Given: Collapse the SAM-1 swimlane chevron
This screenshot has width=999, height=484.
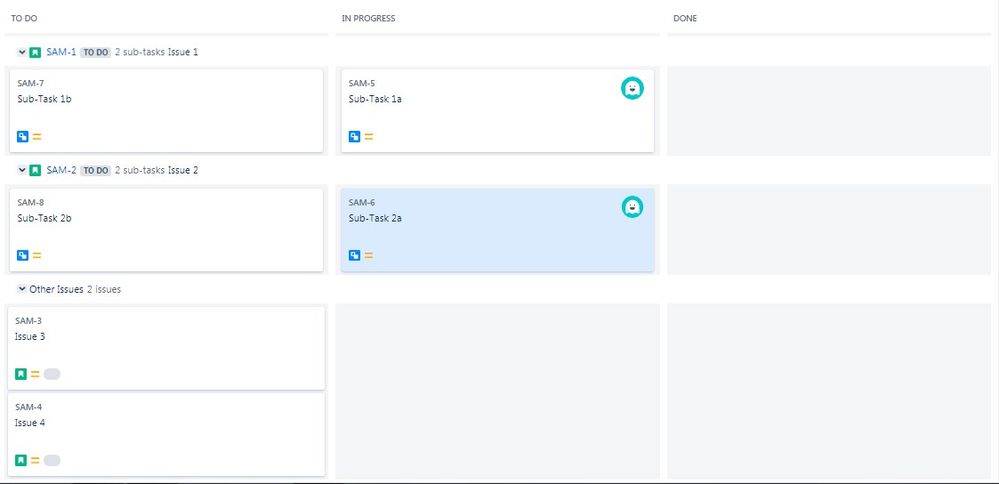Looking at the screenshot, I should [22, 52].
